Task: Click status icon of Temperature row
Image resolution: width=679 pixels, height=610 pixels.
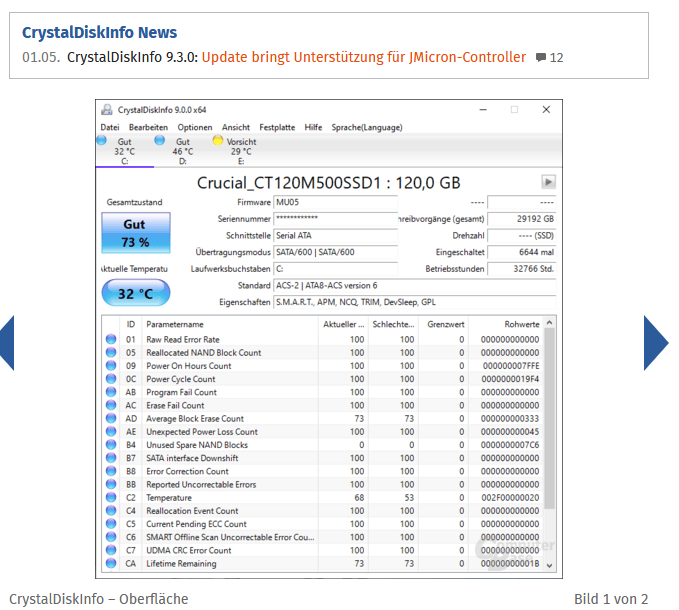Action: (111, 497)
